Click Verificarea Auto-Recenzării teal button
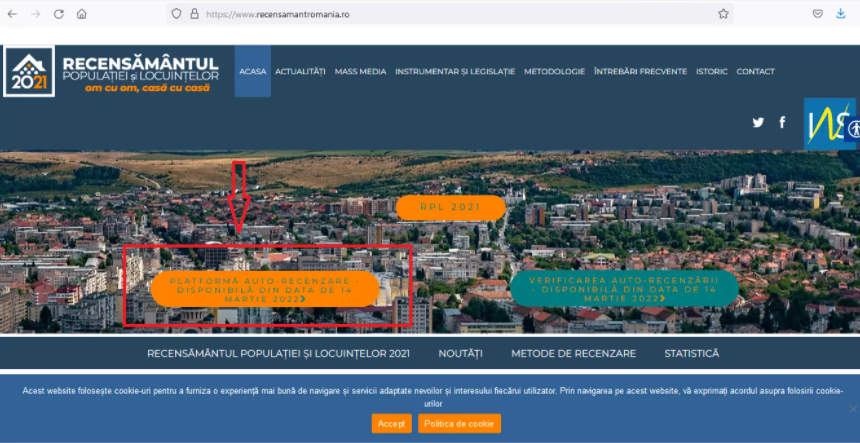The height and width of the screenshot is (443, 860). coord(624,288)
